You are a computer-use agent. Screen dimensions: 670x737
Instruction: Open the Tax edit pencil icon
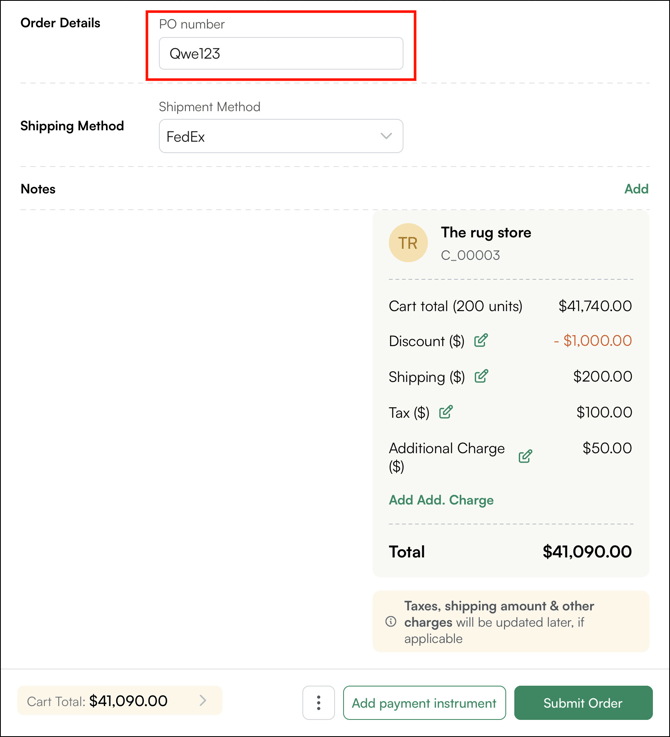pyautogui.click(x=446, y=412)
